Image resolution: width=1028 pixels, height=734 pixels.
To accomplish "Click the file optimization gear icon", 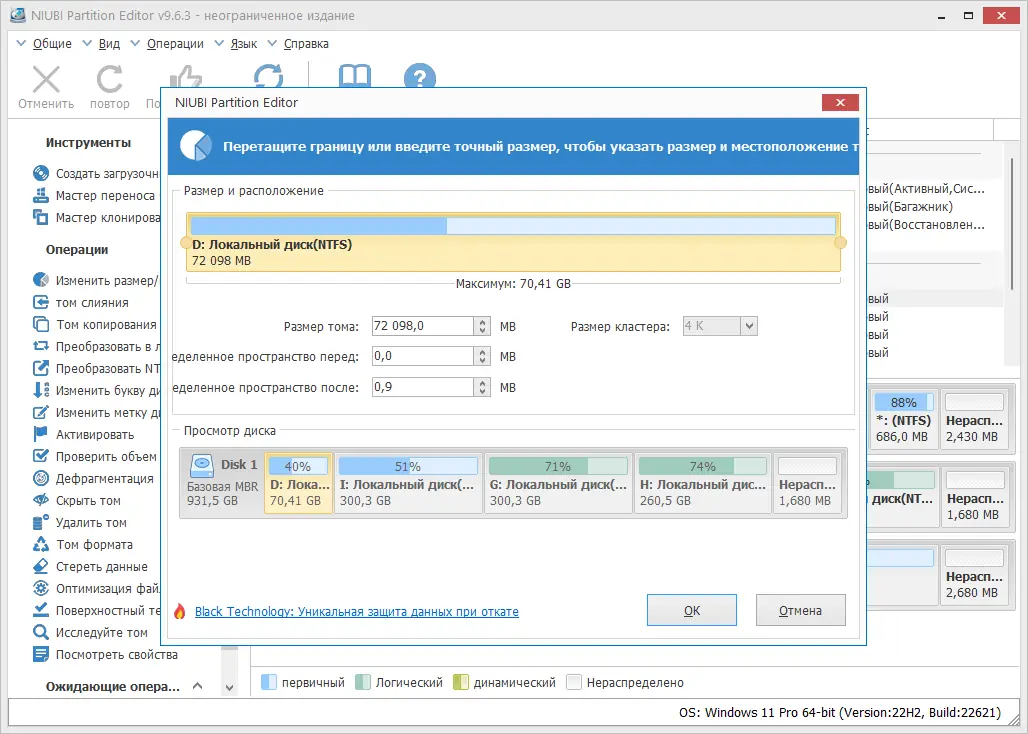I will coord(41,589).
